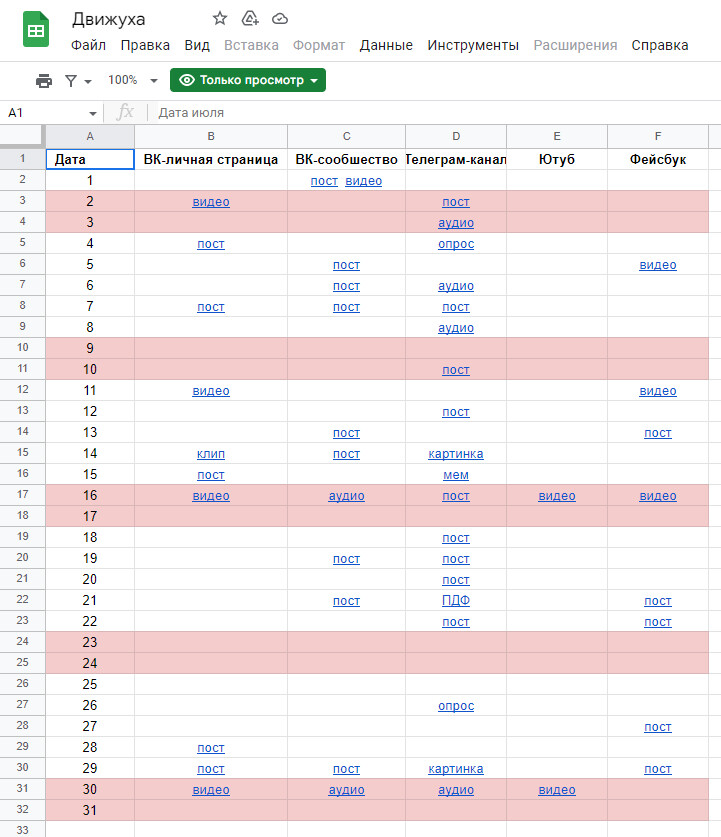Open the filter views funnel icon
This screenshot has width=721, height=837.
coord(70,81)
